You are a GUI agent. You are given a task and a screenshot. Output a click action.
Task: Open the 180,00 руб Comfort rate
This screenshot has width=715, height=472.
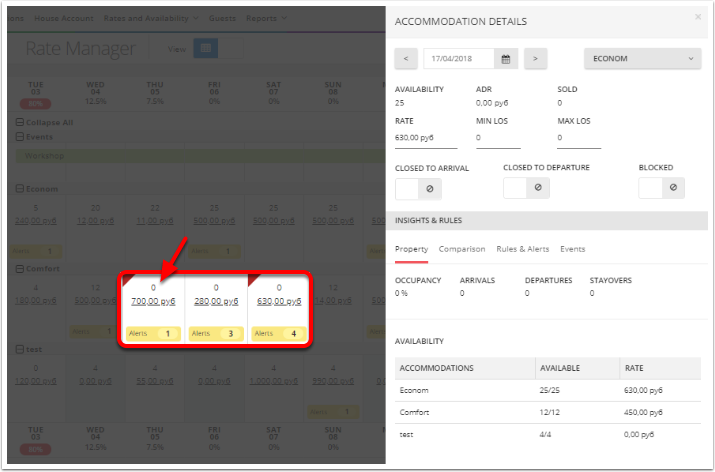[36, 301]
